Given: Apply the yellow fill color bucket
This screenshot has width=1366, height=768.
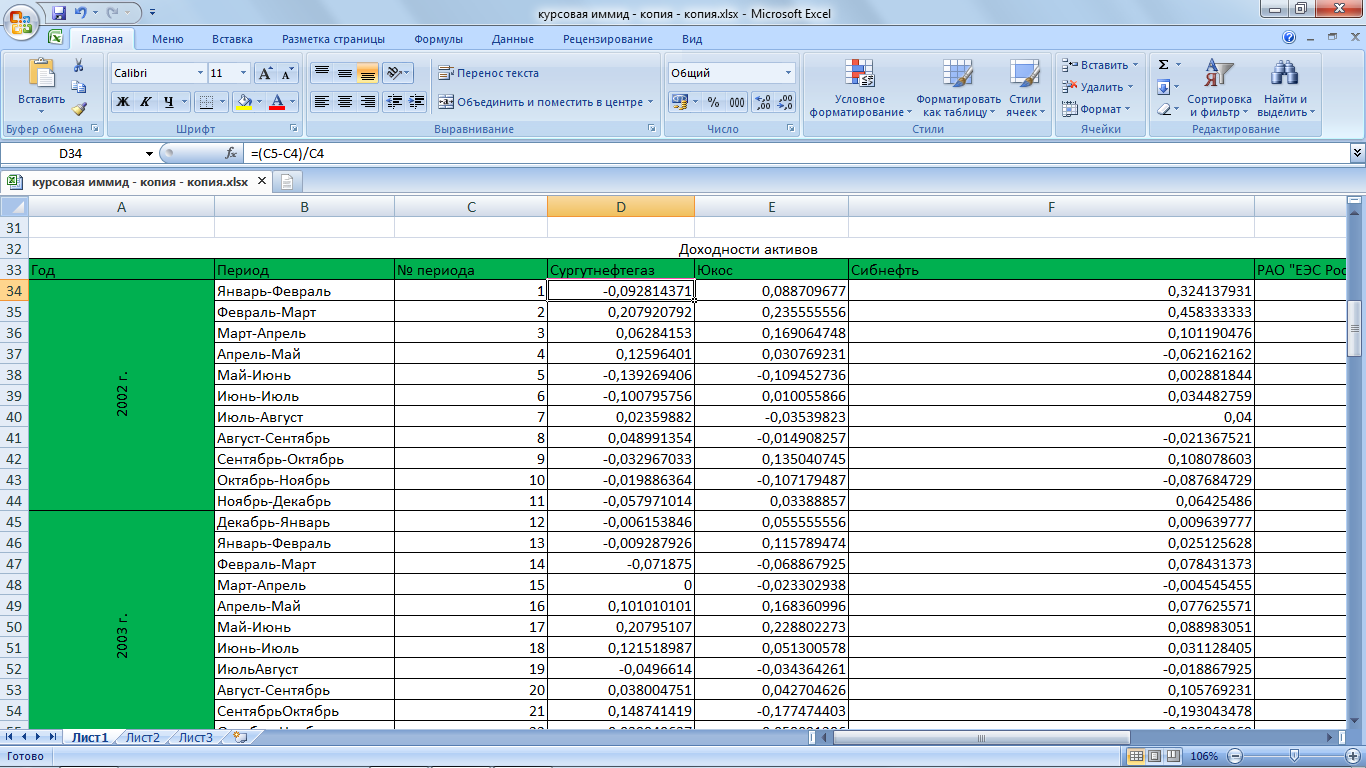Looking at the screenshot, I should [x=242, y=101].
